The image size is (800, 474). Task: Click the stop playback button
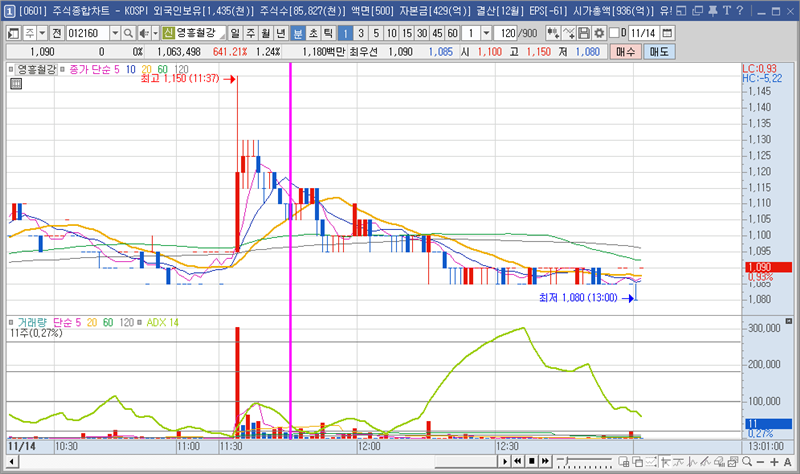point(532,461)
